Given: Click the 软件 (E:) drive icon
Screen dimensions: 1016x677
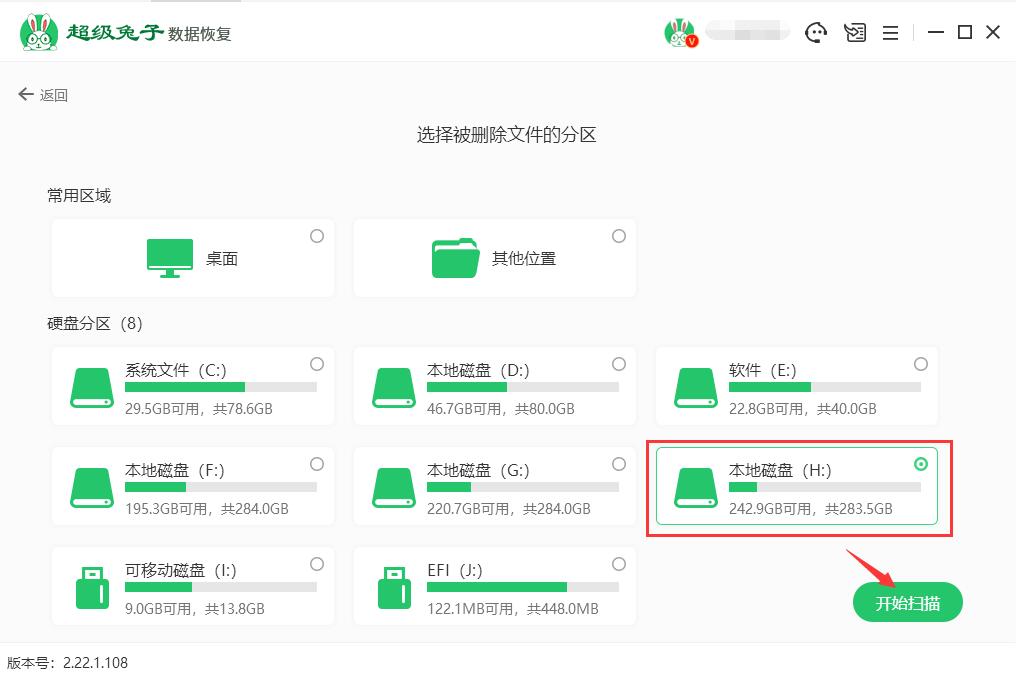Looking at the screenshot, I should (697, 385).
